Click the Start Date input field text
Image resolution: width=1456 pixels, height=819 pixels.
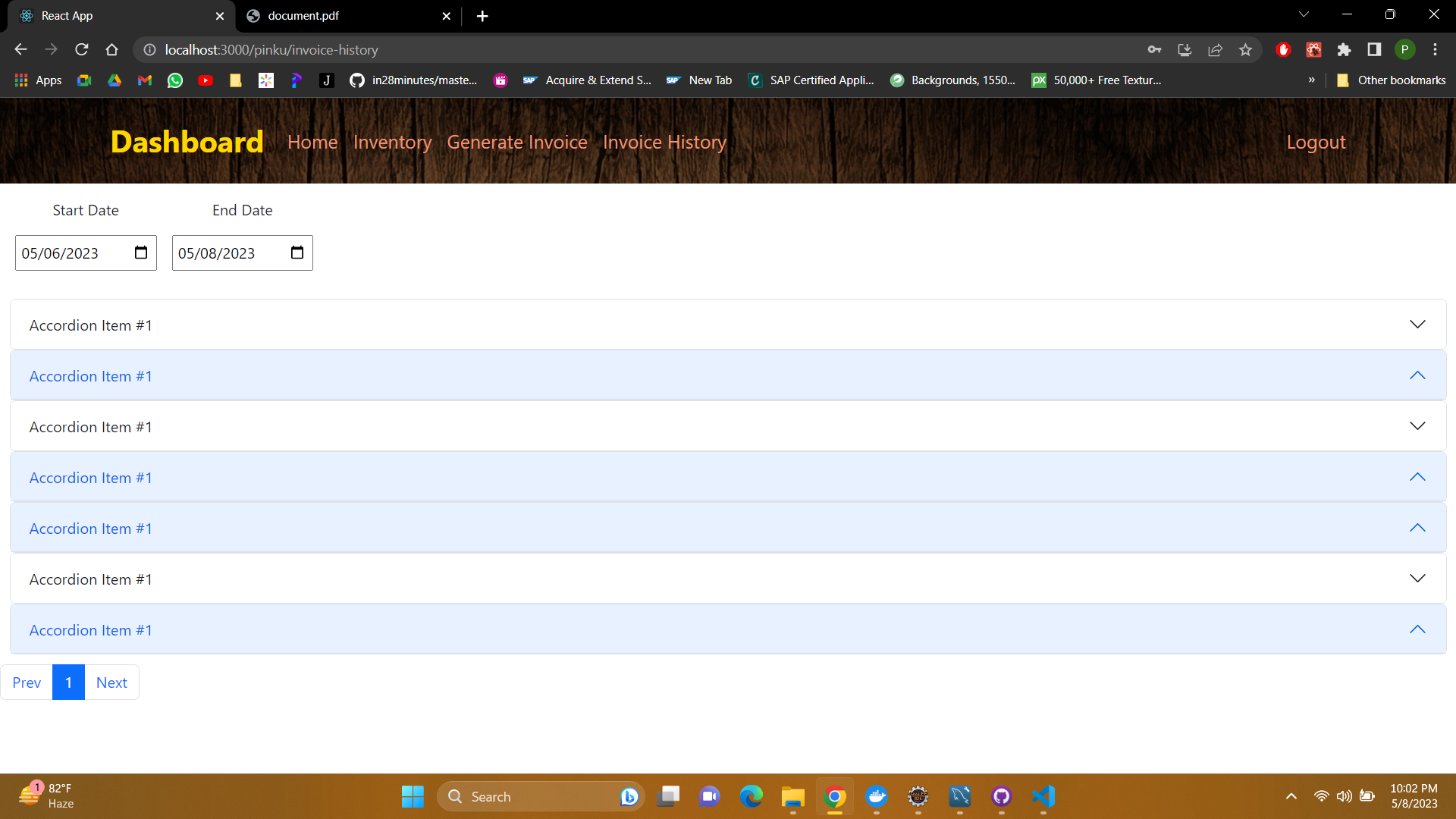[x=61, y=253]
